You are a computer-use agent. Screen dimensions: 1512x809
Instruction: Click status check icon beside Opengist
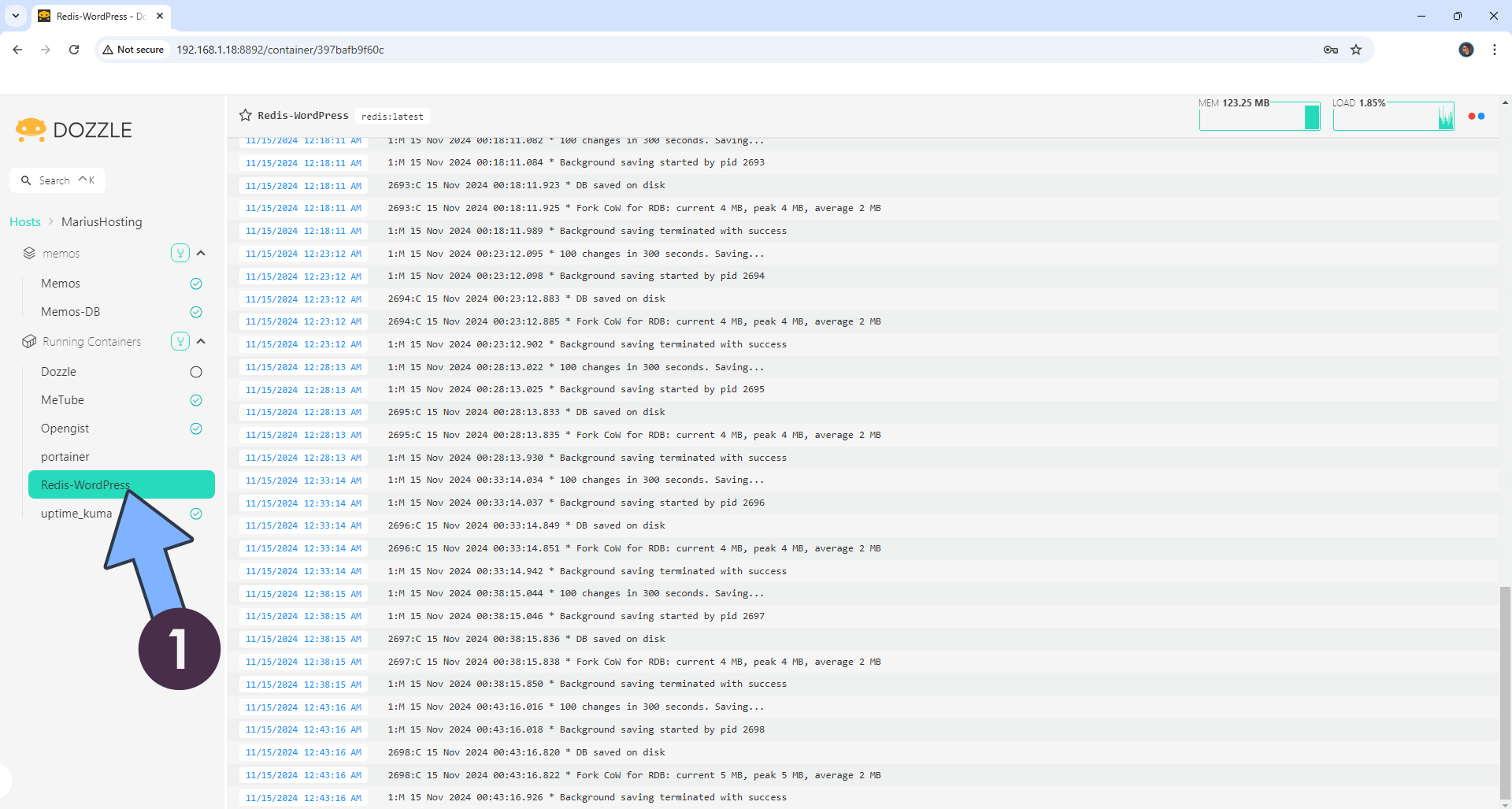pos(196,429)
